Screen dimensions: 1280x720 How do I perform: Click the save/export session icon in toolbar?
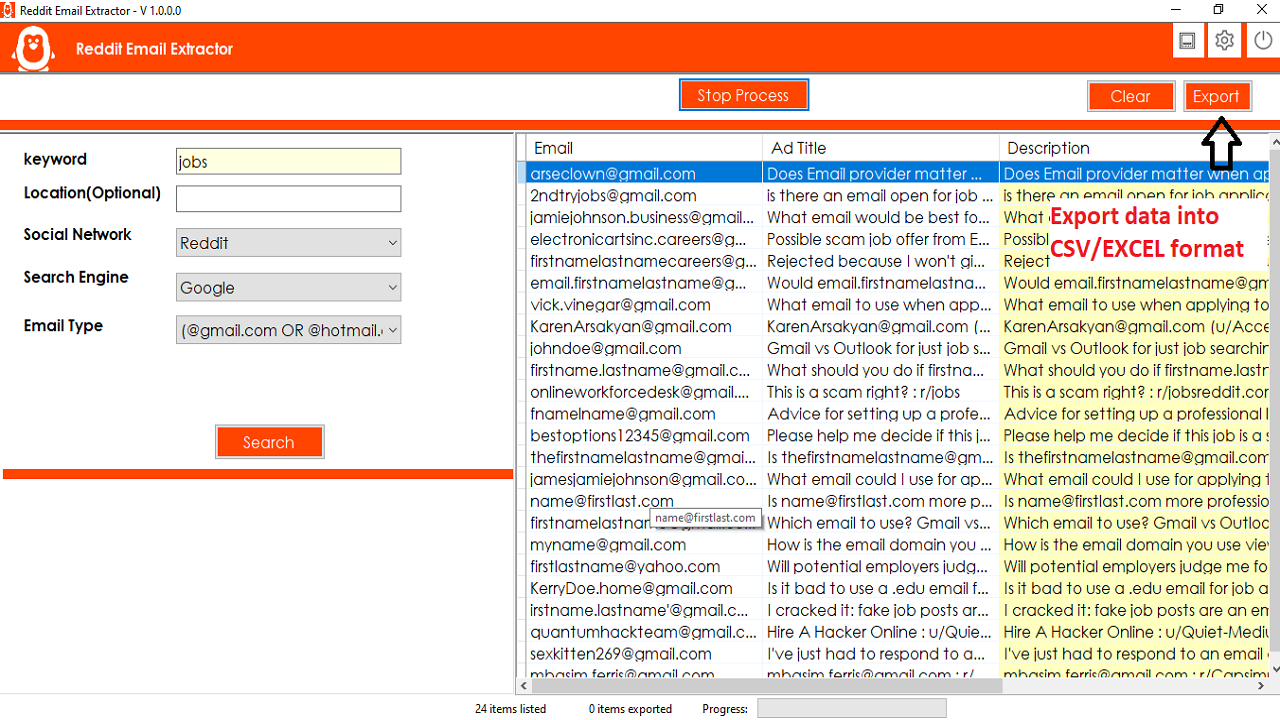click(x=1188, y=40)
